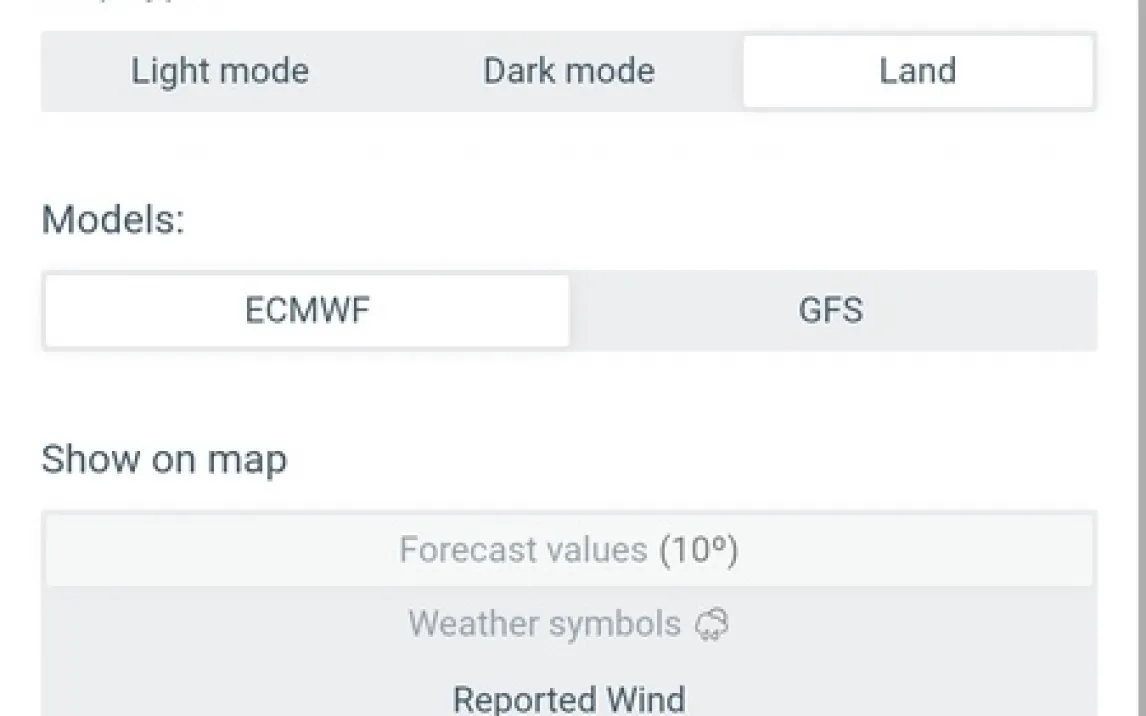This screenshot has width=1146, height=716.
Task: Show Weather symbols on the map
Action: [x=568, y=624]
